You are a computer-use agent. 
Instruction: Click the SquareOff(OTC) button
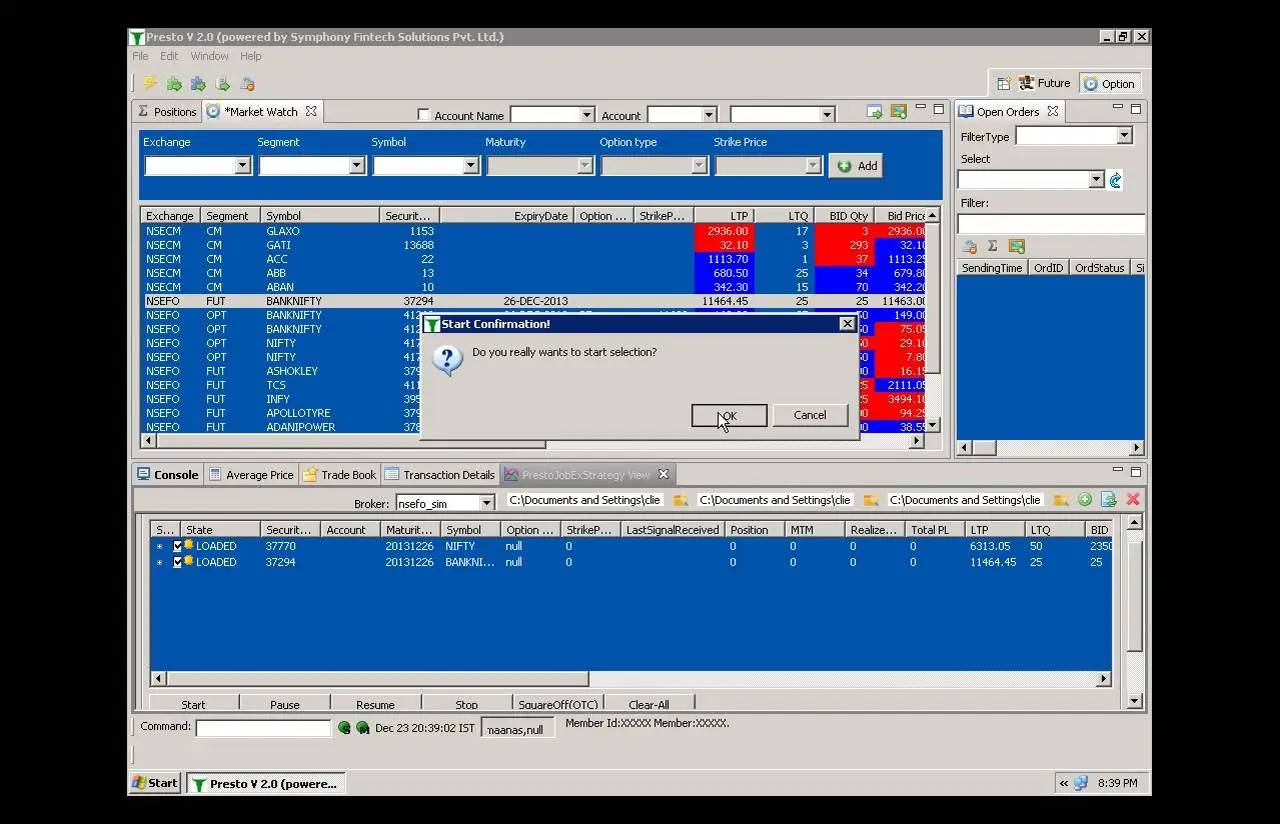pyautogui.click(x=558, y=704)
